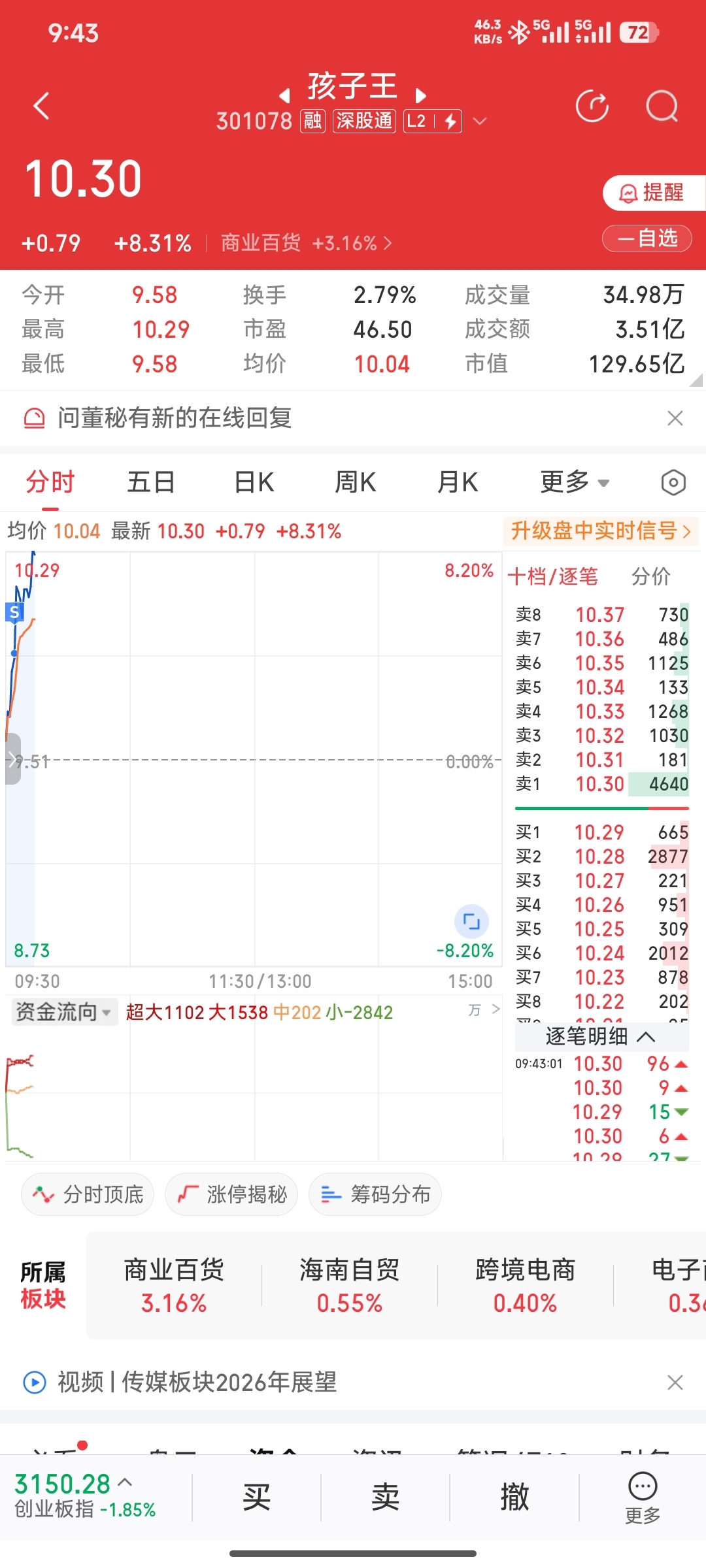Play 传媒板块2026年展望 video
This screenshot has width=706, height=1568.
[35, 1382]
